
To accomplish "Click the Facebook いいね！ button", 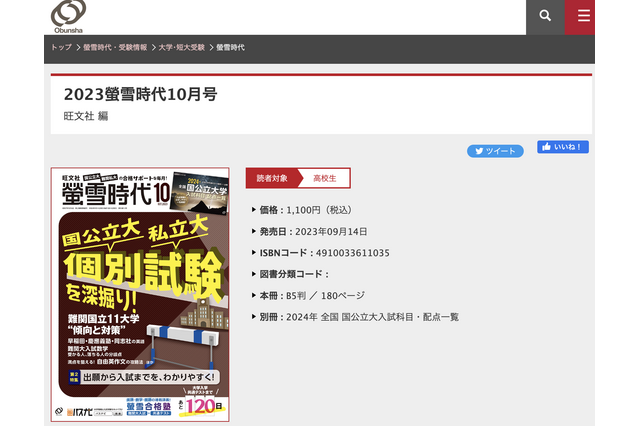I will coord(563,147).
